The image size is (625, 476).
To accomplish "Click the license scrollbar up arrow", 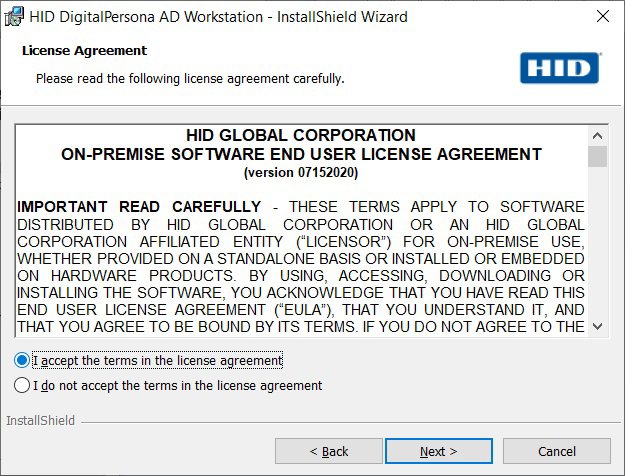I will click(x=597, y=135).
